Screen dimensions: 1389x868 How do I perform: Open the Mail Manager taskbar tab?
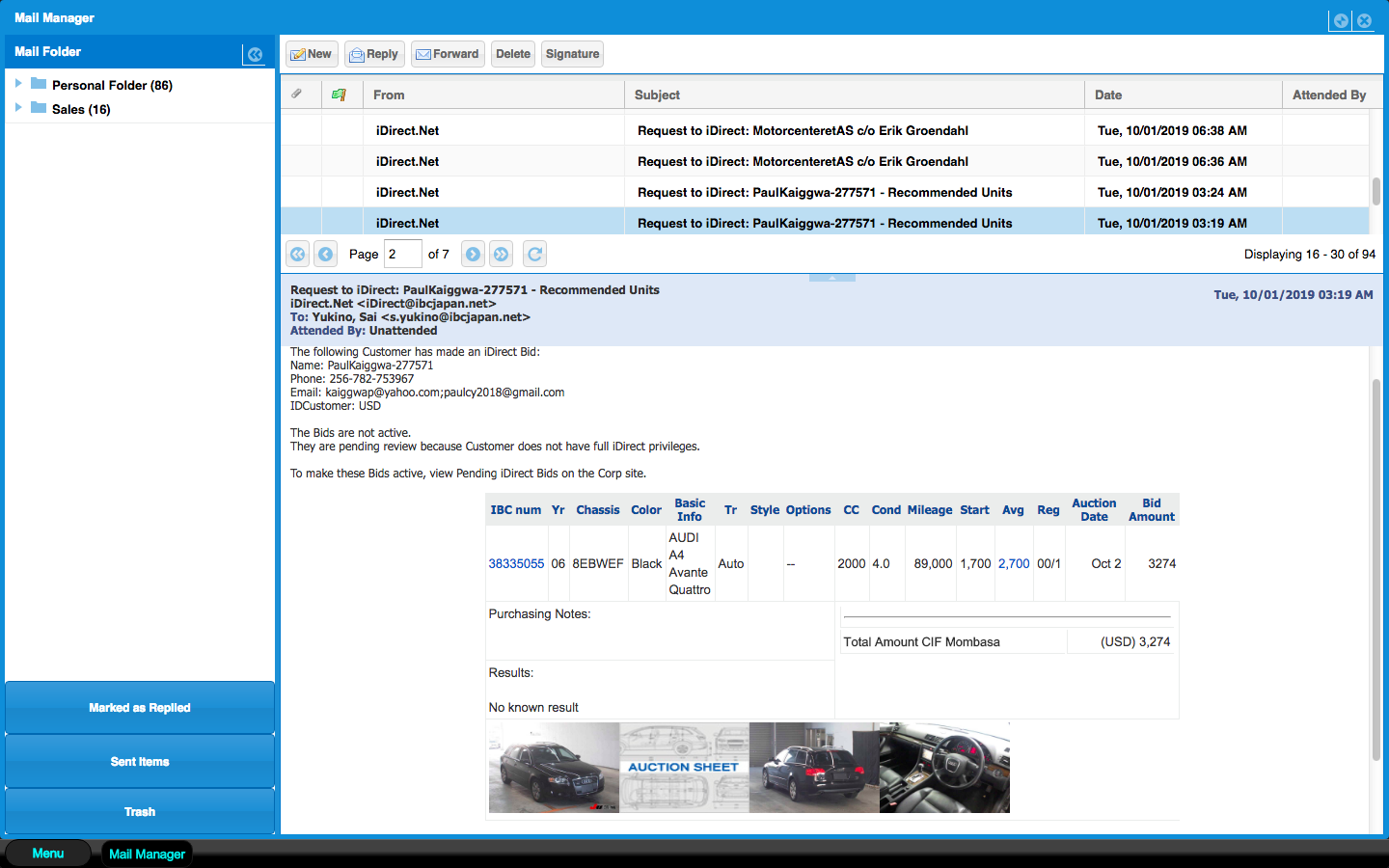point(147,854)
